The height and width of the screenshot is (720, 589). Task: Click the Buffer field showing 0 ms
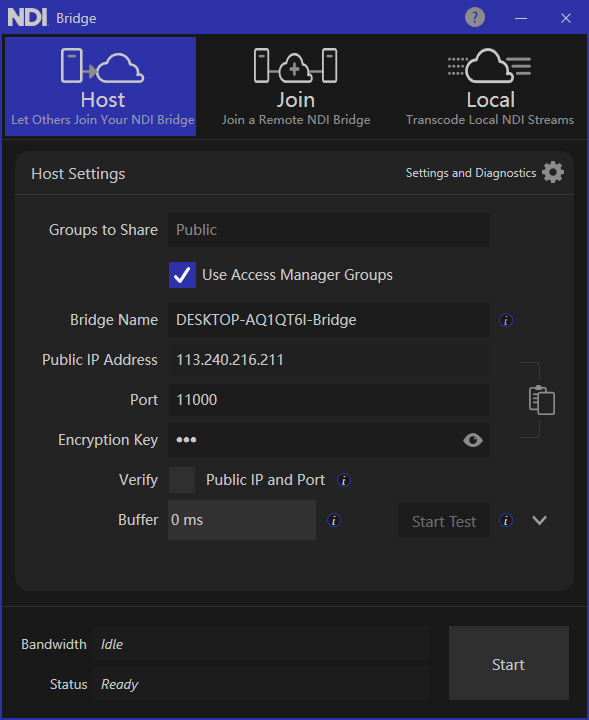[242, 520]
